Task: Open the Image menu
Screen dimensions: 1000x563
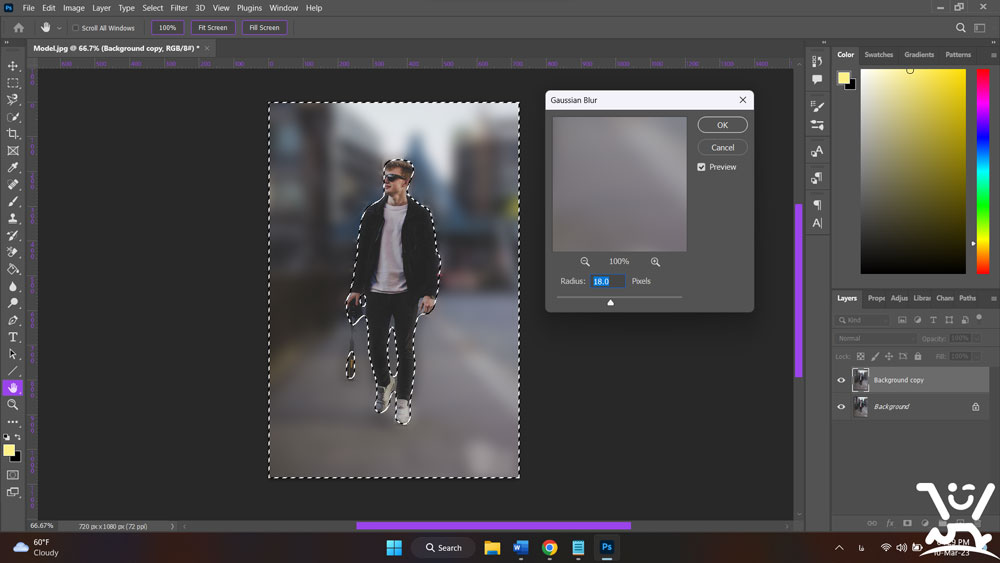Action: coord(73,8)
